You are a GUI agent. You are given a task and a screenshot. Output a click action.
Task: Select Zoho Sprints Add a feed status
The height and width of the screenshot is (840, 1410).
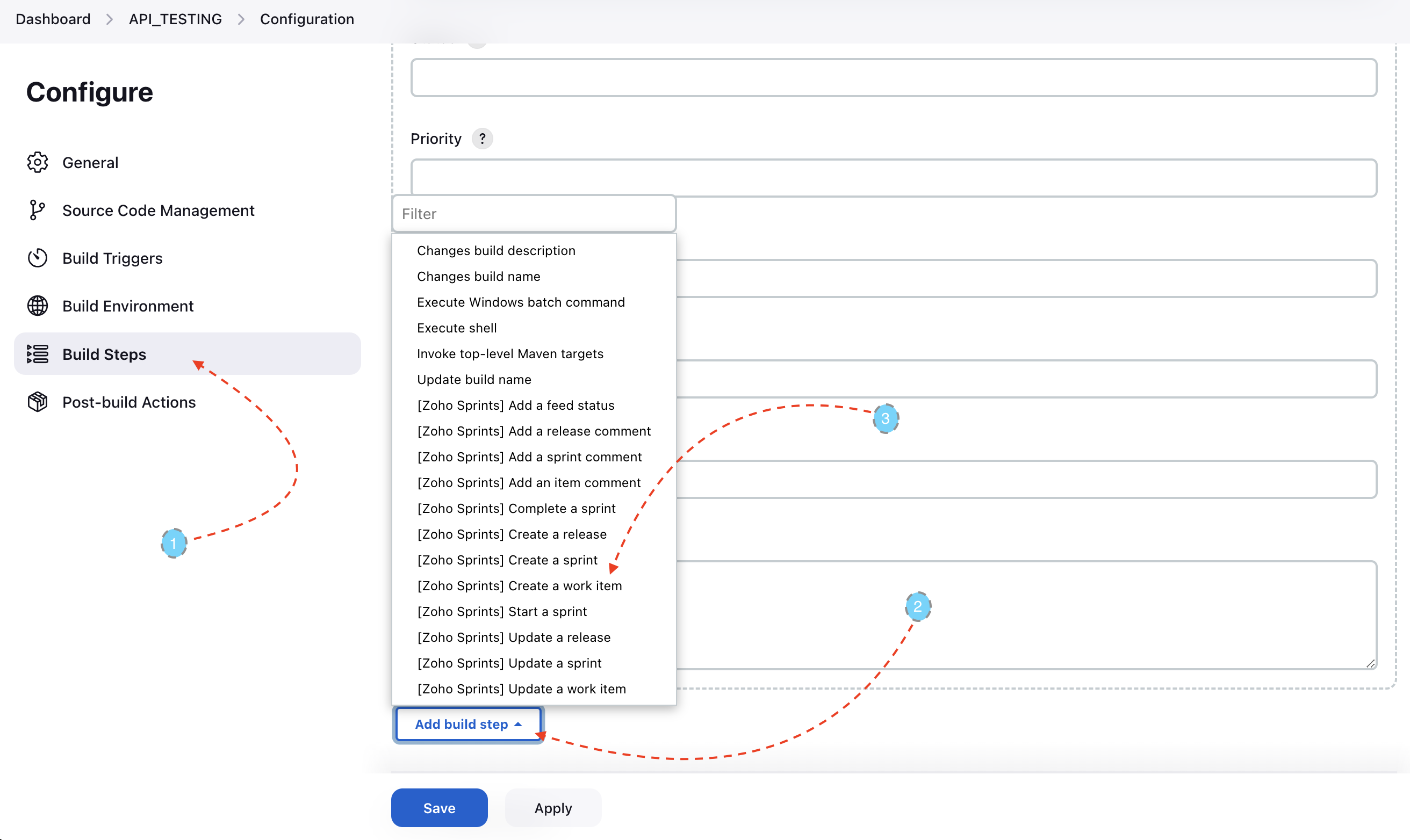[x=534, y=405]
